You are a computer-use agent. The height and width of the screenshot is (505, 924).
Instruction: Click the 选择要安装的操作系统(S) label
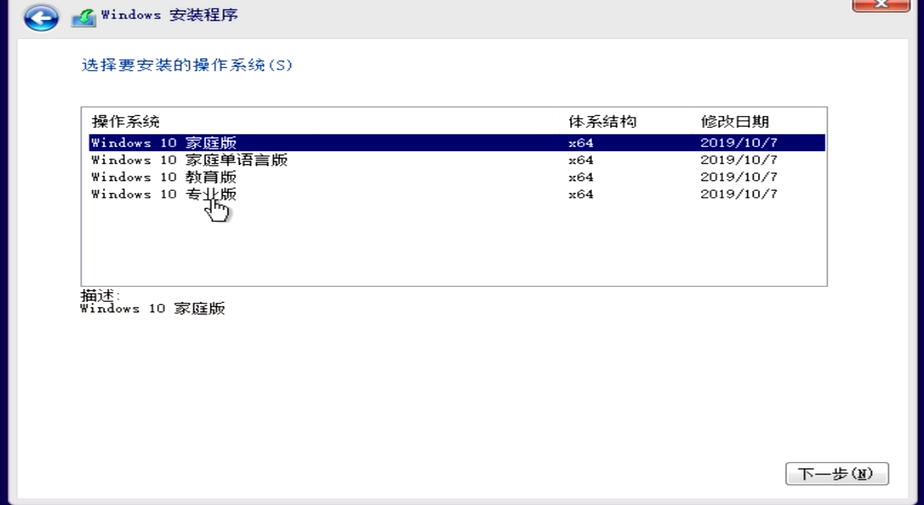click(x=187, y=65)
